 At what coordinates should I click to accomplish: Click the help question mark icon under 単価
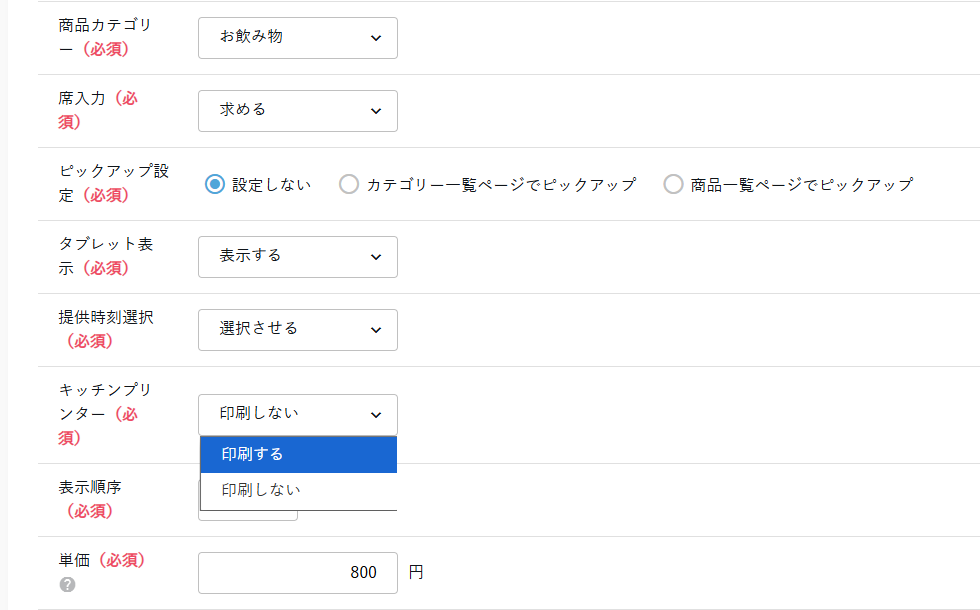[67, 585]
